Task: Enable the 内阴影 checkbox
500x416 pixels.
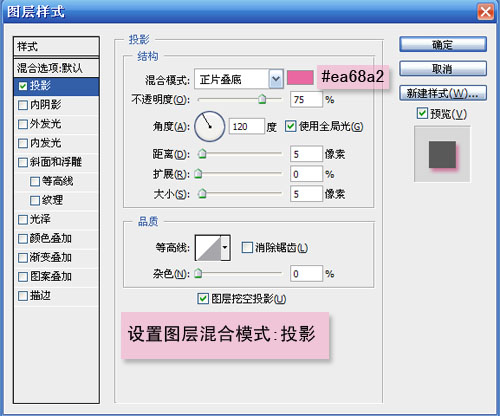Action: [23, 105]
